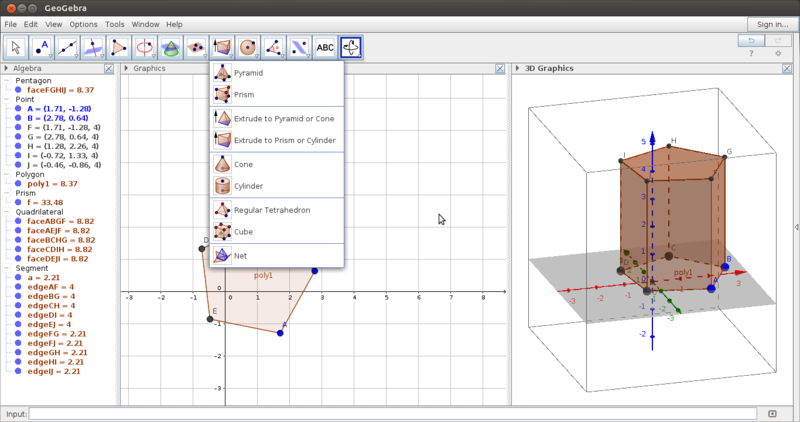Choose Net from the solids menu
The image size is (800, 422).
277,256
